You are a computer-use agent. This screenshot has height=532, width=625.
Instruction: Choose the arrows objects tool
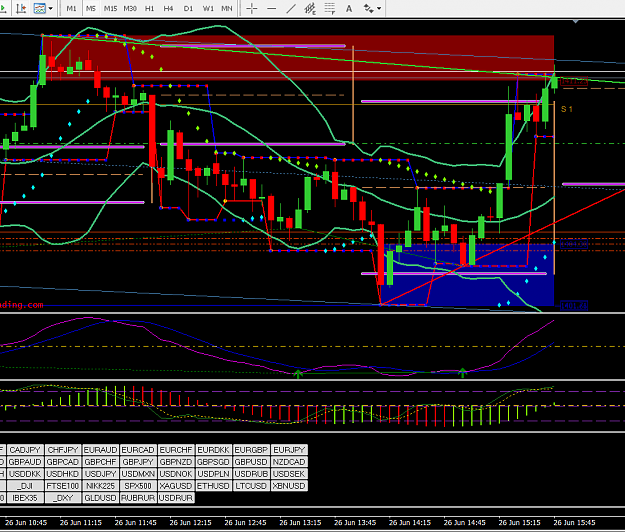(x=369, y=8)
